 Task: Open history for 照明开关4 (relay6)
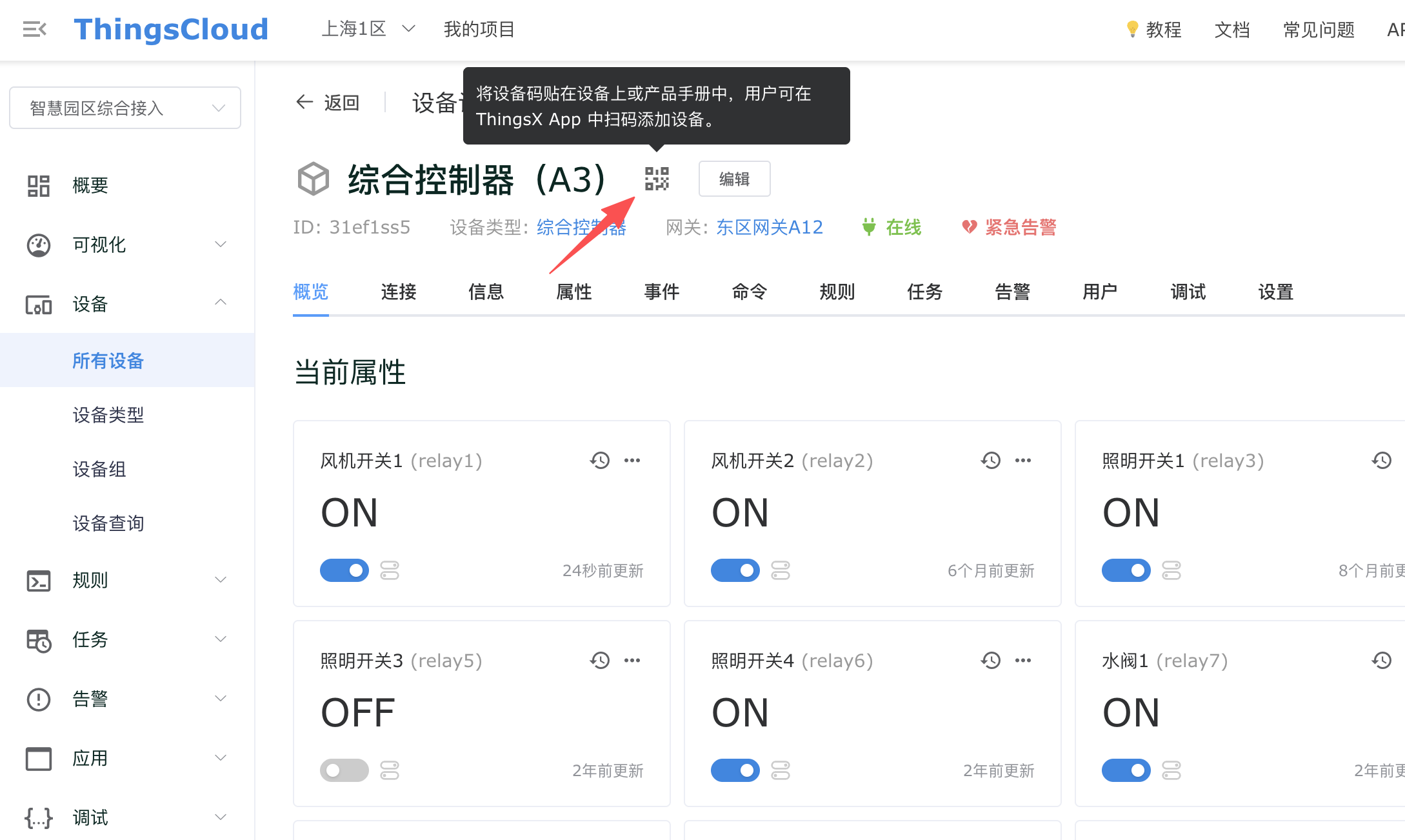pos(991,661)
